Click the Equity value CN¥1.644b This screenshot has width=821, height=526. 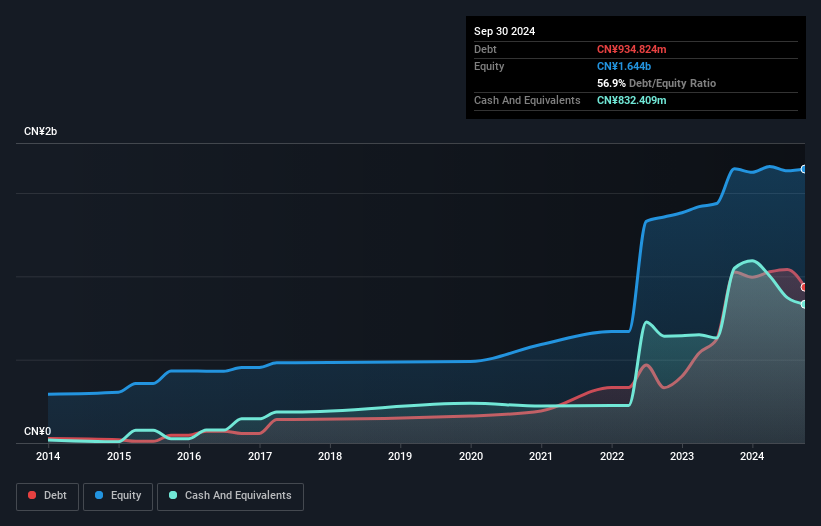click(624, 66)
